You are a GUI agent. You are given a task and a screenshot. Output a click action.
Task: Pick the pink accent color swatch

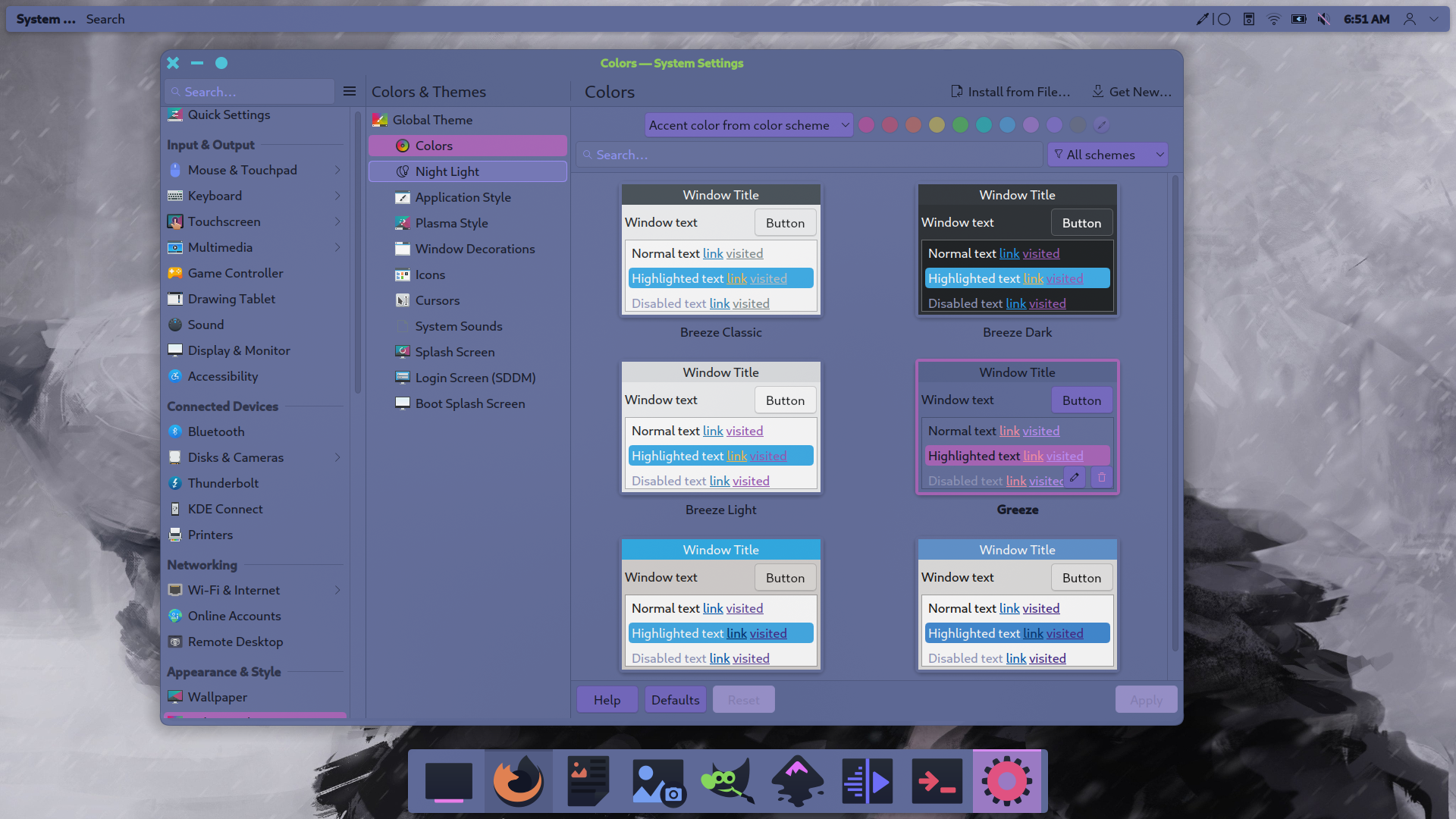(x=867, y=125)
